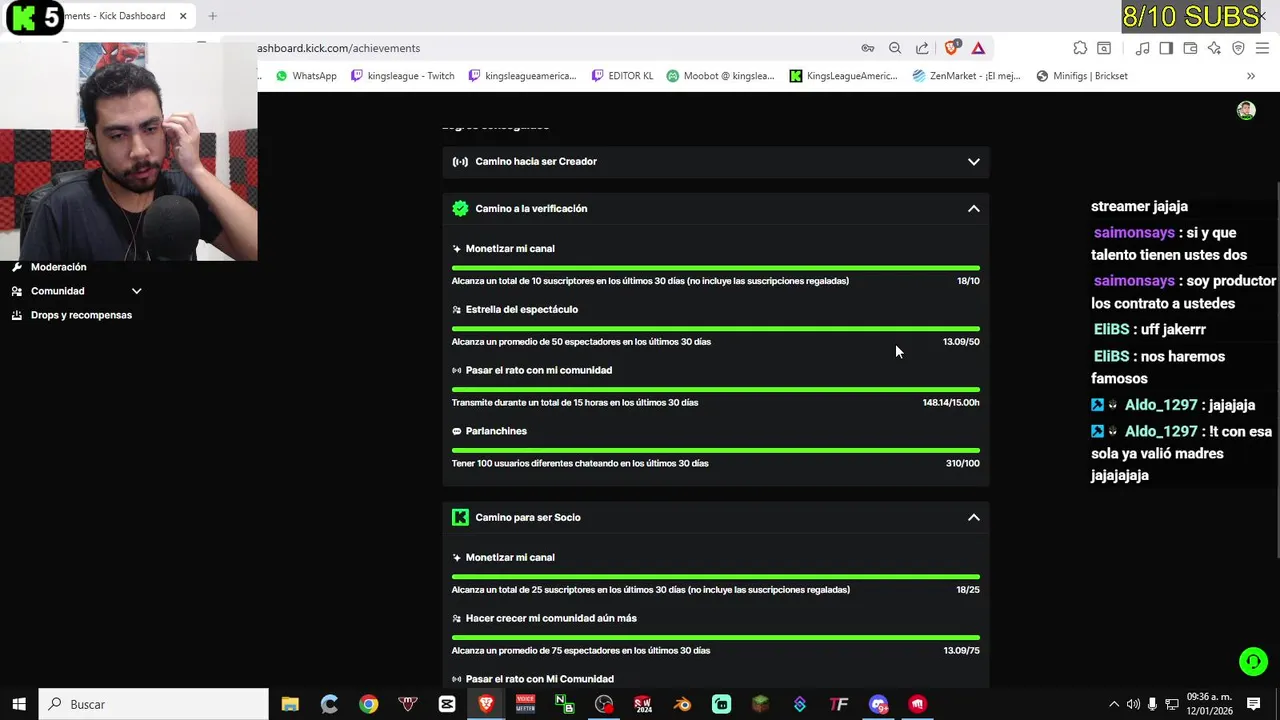This screenshot has width=1280, height=720.
Task: Open the profile avatar at top right
Action: 1246,111
